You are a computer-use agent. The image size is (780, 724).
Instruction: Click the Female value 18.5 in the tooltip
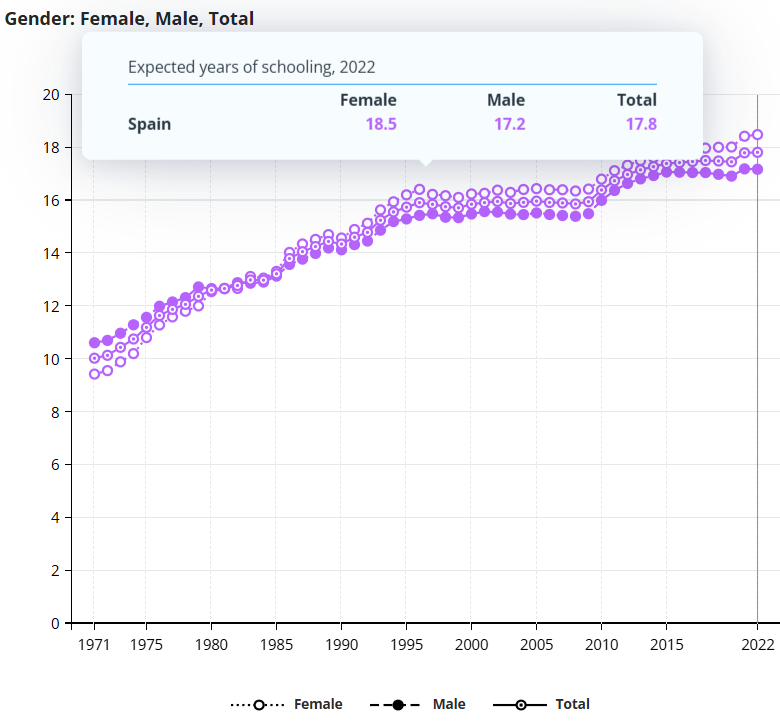point(380,125)
